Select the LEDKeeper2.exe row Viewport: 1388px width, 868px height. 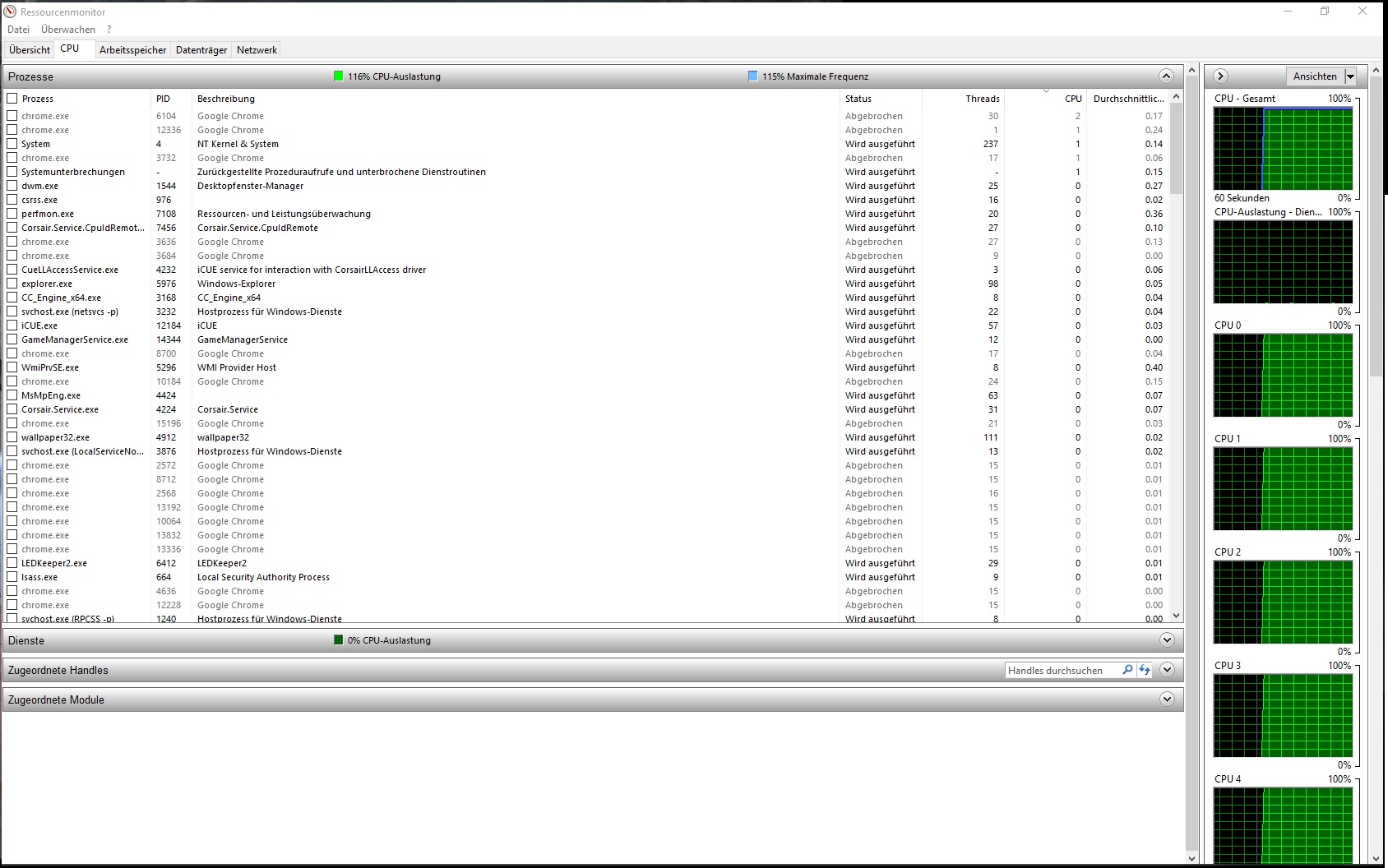point(586,563)
